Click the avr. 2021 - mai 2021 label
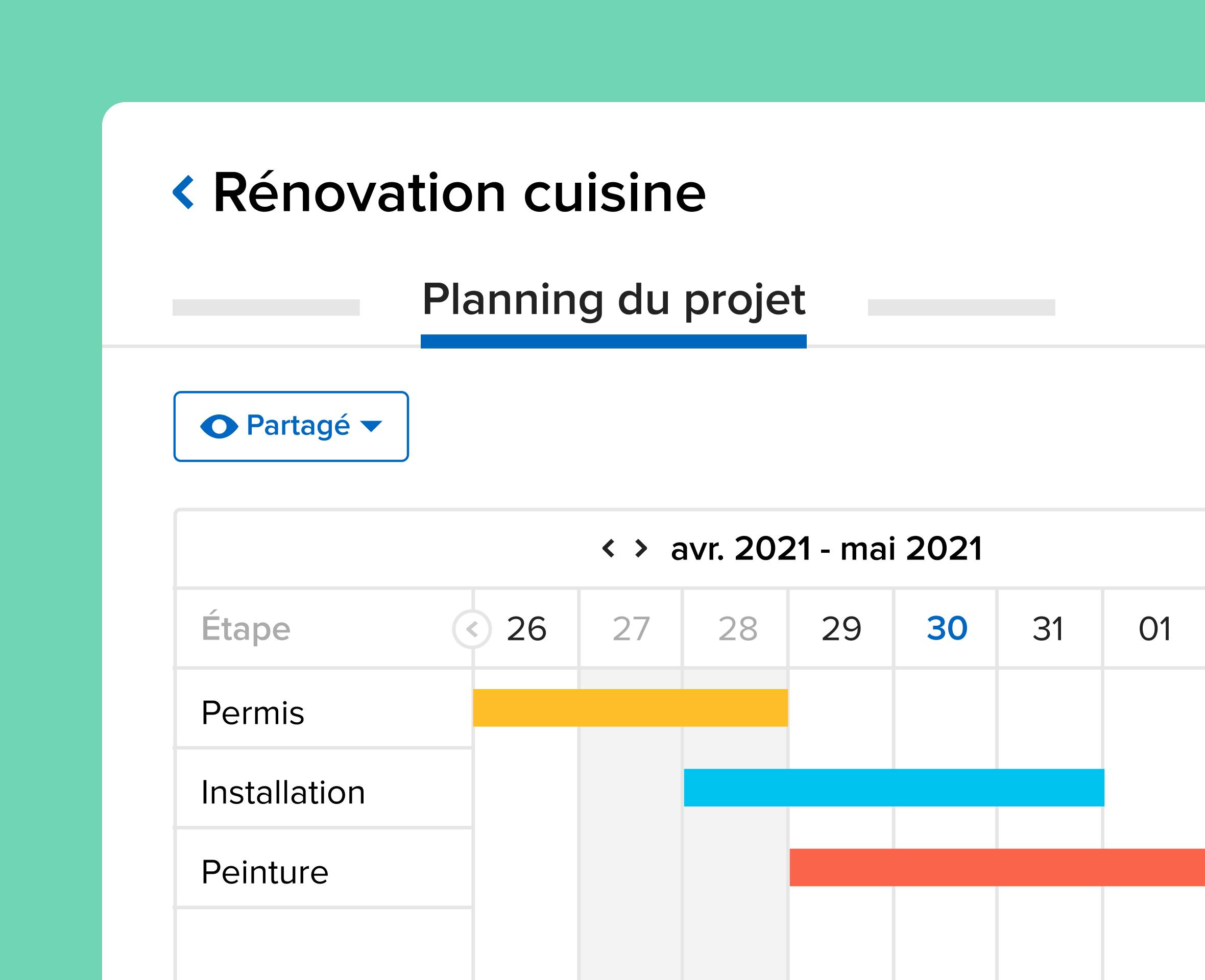1205x980 pixels. (x=826, y=548)
